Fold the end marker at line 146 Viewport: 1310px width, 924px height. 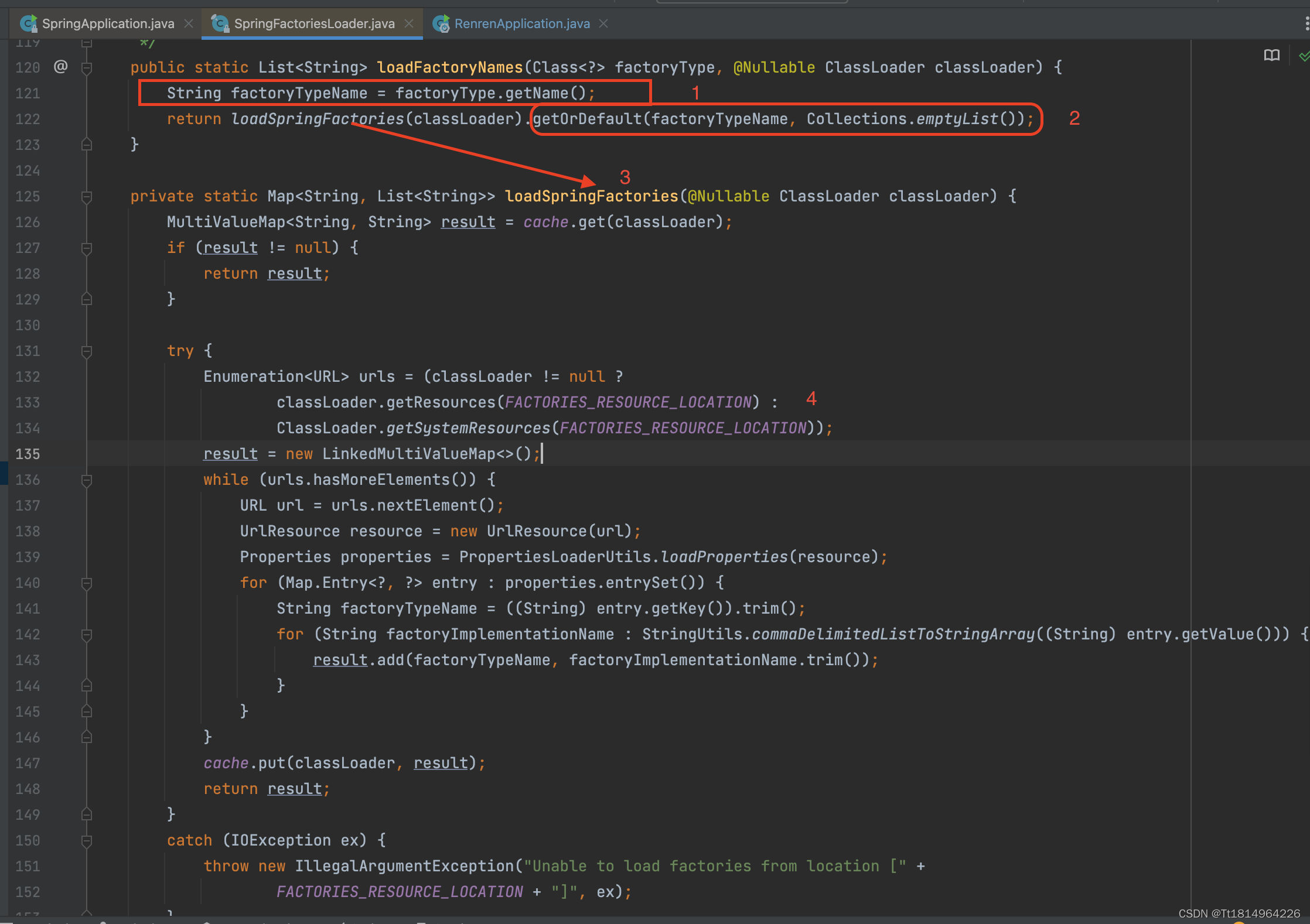tap(87, 737)
